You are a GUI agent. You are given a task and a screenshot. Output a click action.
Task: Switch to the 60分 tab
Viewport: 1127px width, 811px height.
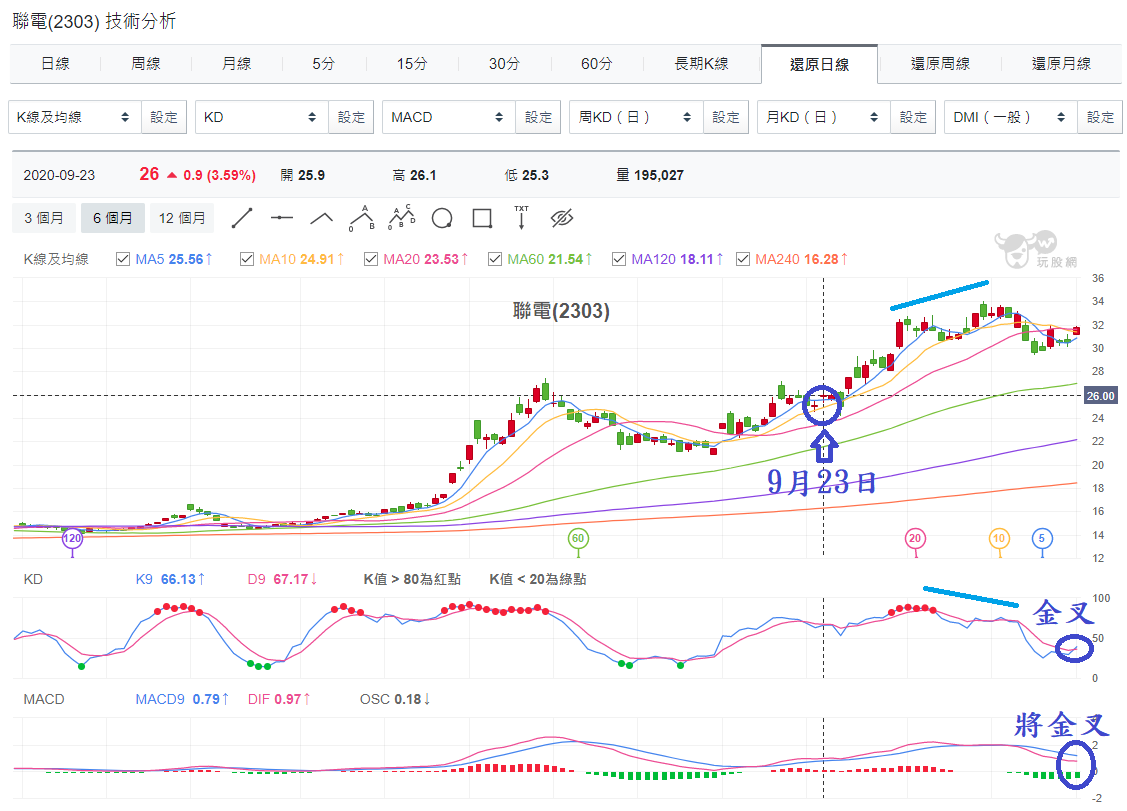[x=597, y=64]
